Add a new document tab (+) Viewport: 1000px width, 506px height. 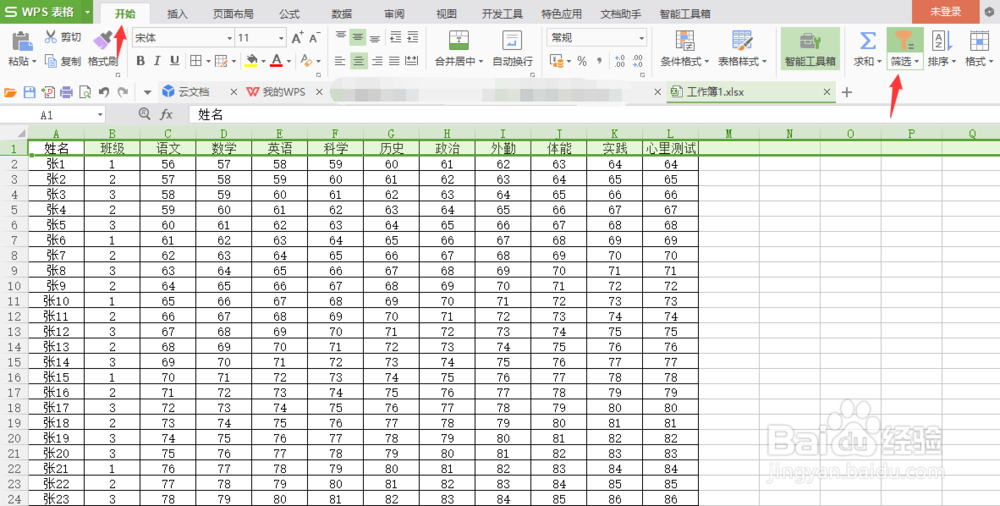(x=847, y=93)
